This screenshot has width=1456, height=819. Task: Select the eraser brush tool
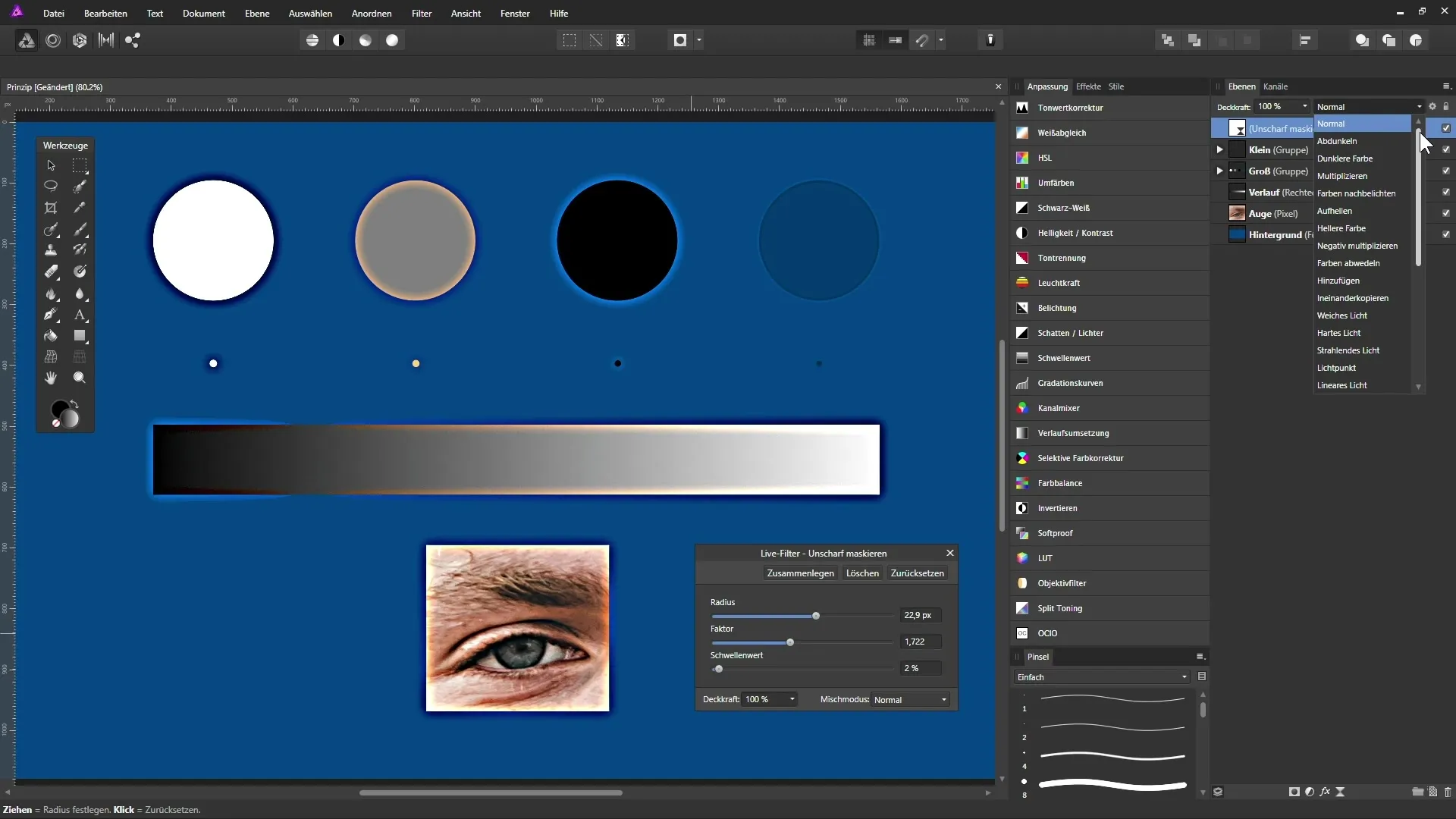pos(51,271)
